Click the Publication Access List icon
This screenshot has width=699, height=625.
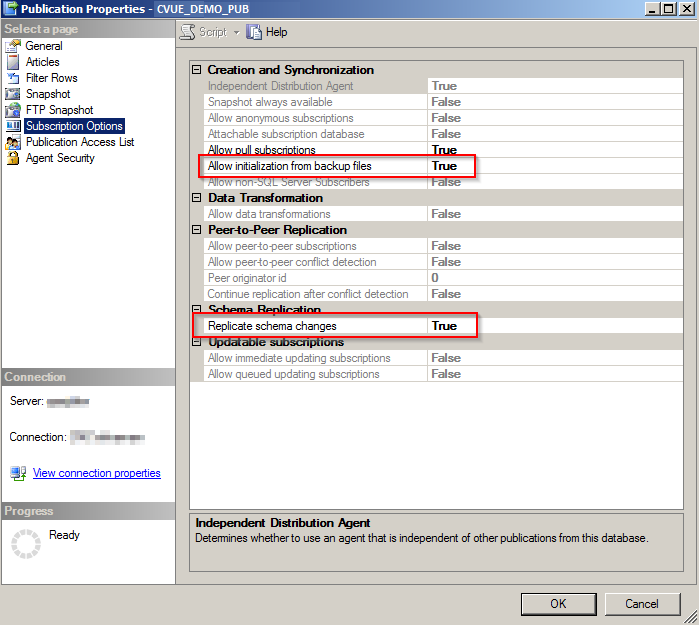tap(13, 142)
